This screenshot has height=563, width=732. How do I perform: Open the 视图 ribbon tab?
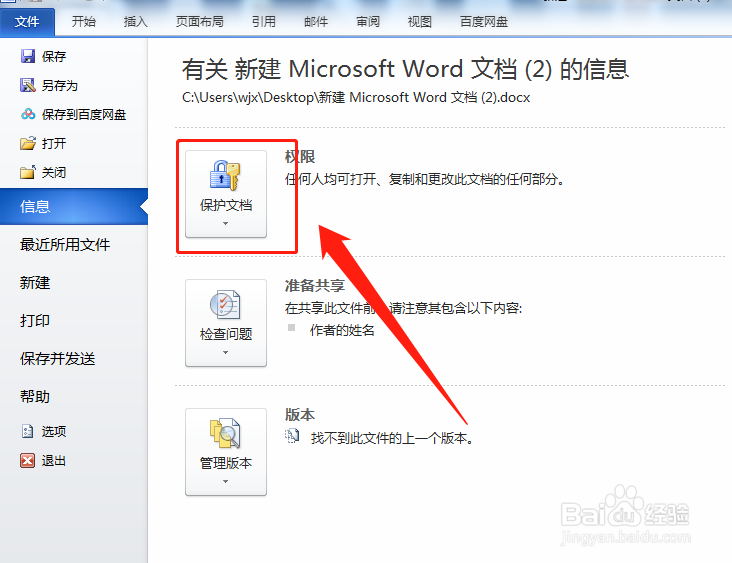pos(420,21)
